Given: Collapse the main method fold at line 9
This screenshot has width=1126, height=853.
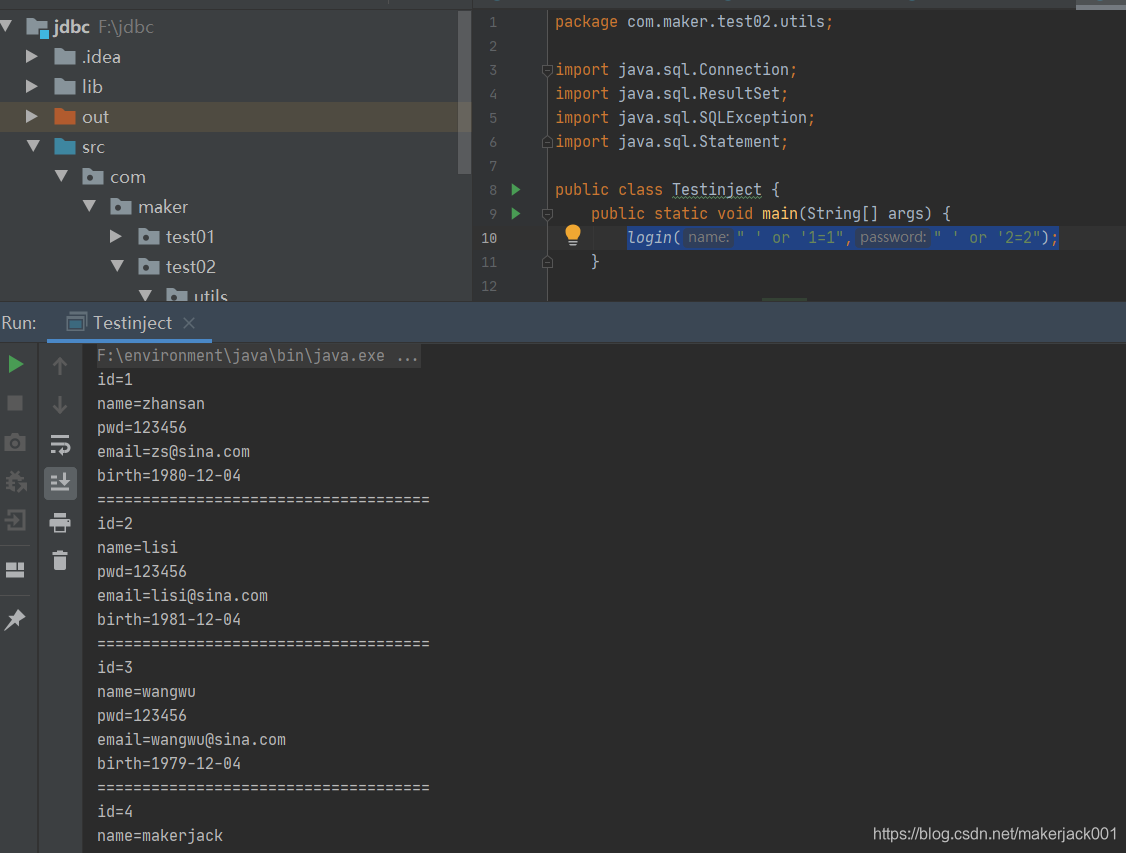Looking at the screenshot, I should click(547, 214).
